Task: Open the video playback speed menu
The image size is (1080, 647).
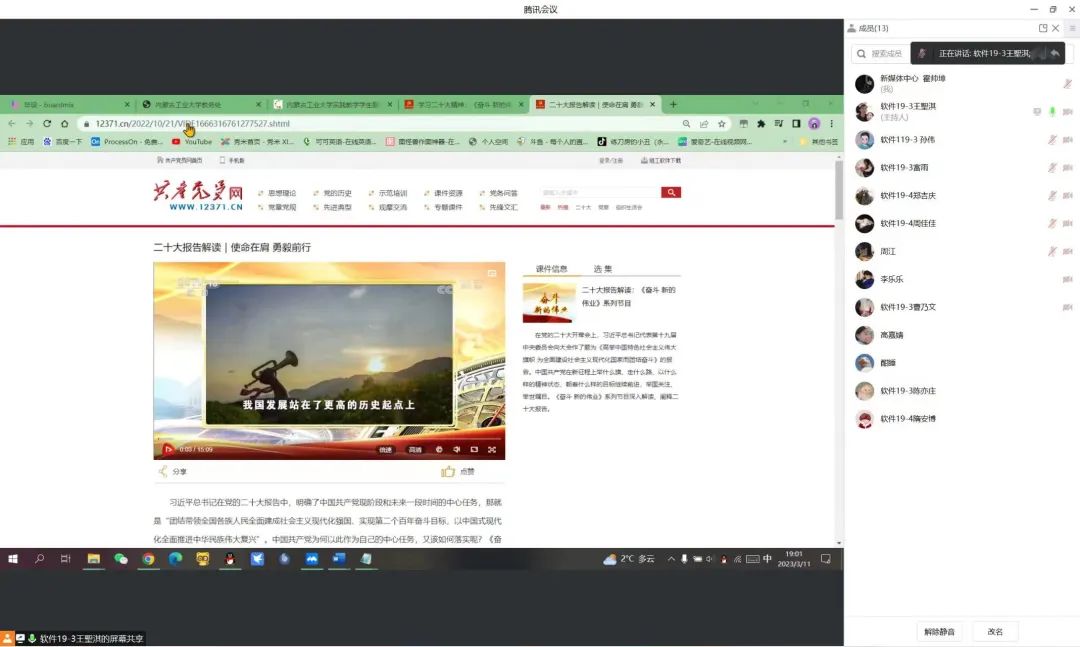Action: 386,450
